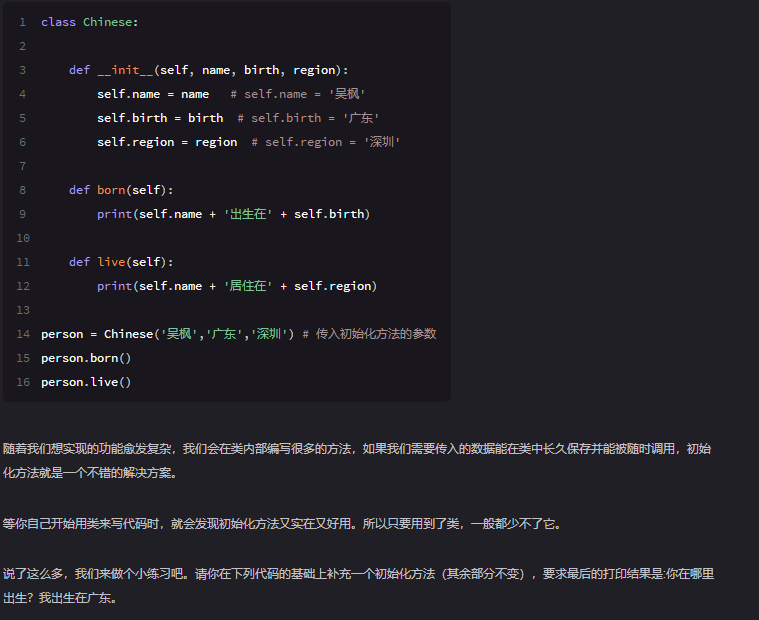The height and width of the screenshot is (620, 759).
Task: Click paragraph starting '随着我们想实现的功能愈发复杂'
Action: (x=357, y=461)
